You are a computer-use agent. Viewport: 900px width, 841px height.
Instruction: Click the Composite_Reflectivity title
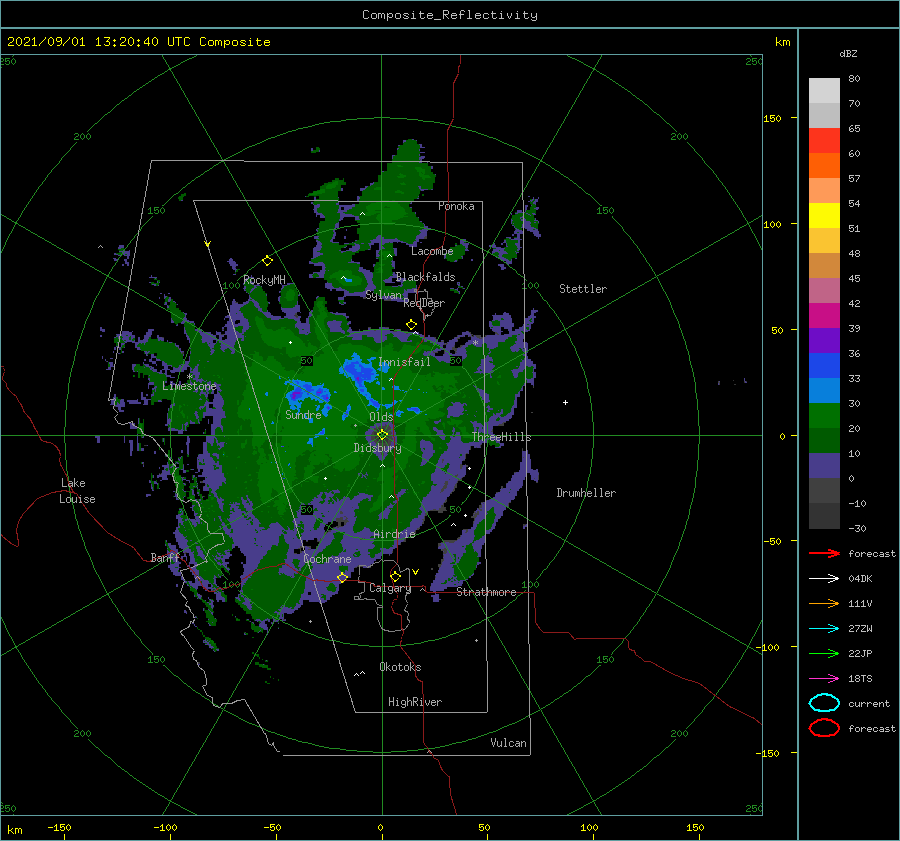coord(450,15)
